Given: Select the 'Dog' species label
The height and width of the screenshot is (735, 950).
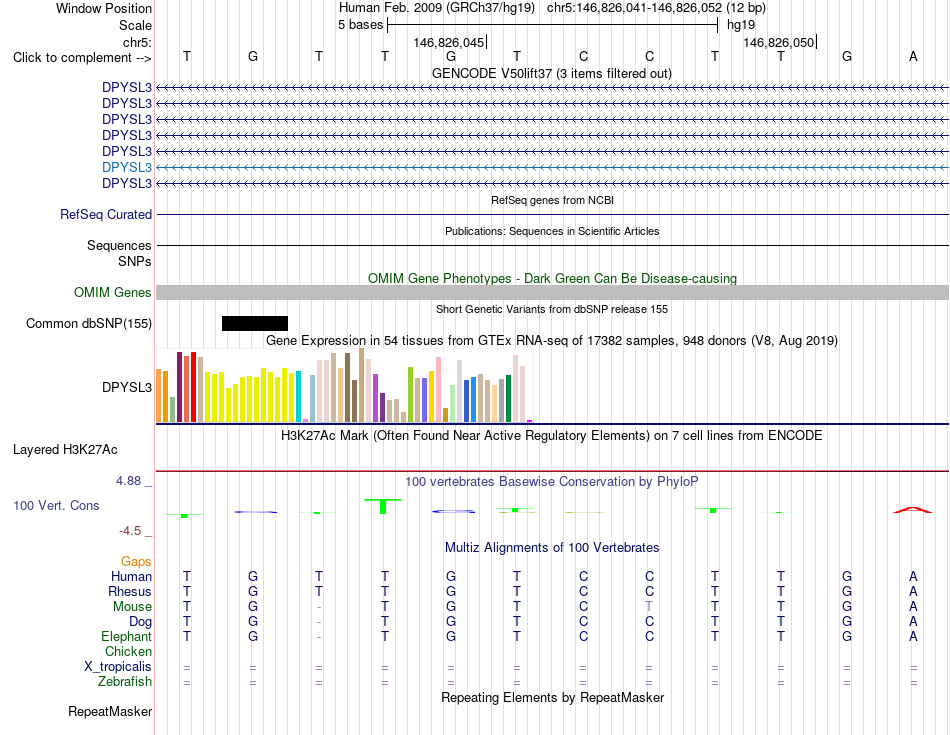Looking at the screenshot, I should (141, 622).
